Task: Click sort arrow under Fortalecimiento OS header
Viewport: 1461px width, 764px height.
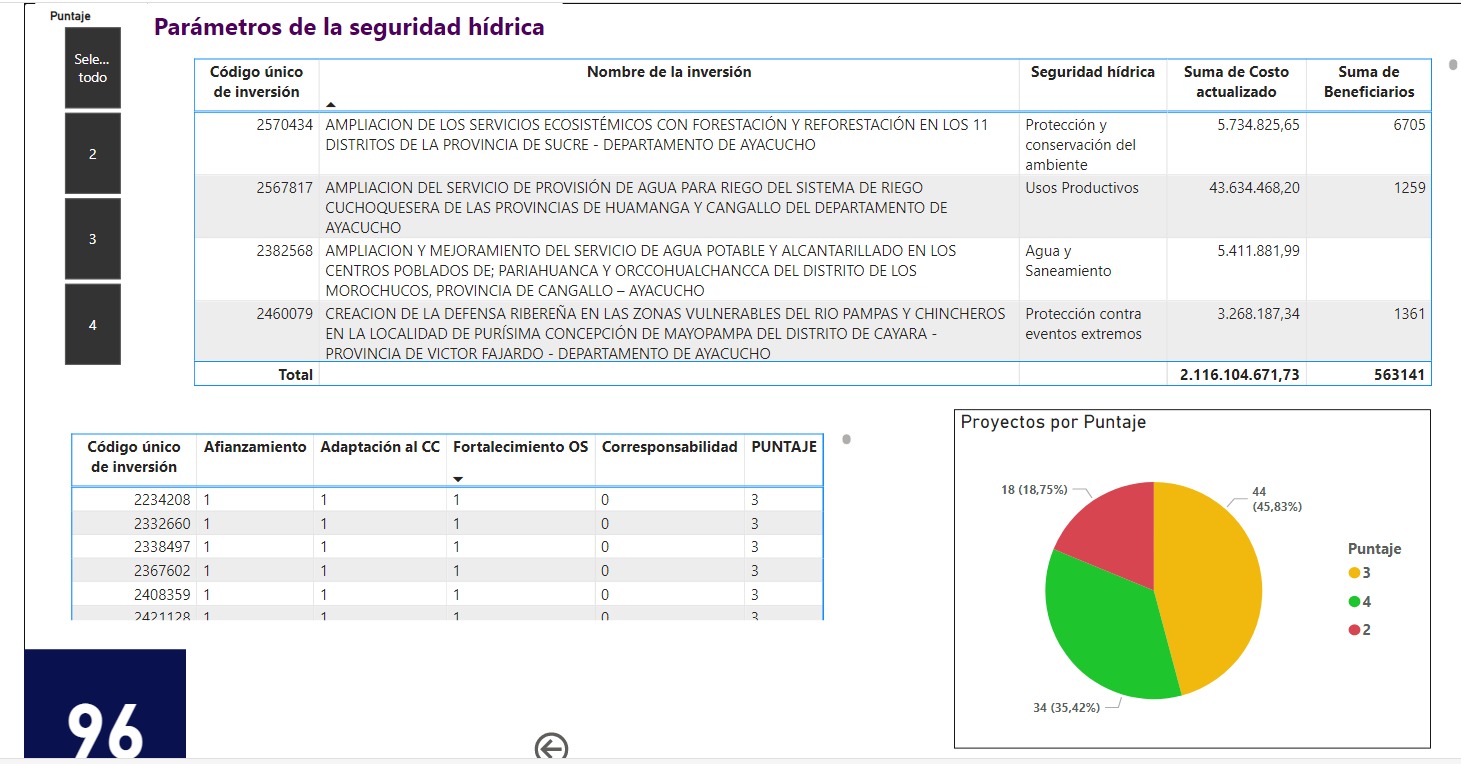Action: point(458,479)
